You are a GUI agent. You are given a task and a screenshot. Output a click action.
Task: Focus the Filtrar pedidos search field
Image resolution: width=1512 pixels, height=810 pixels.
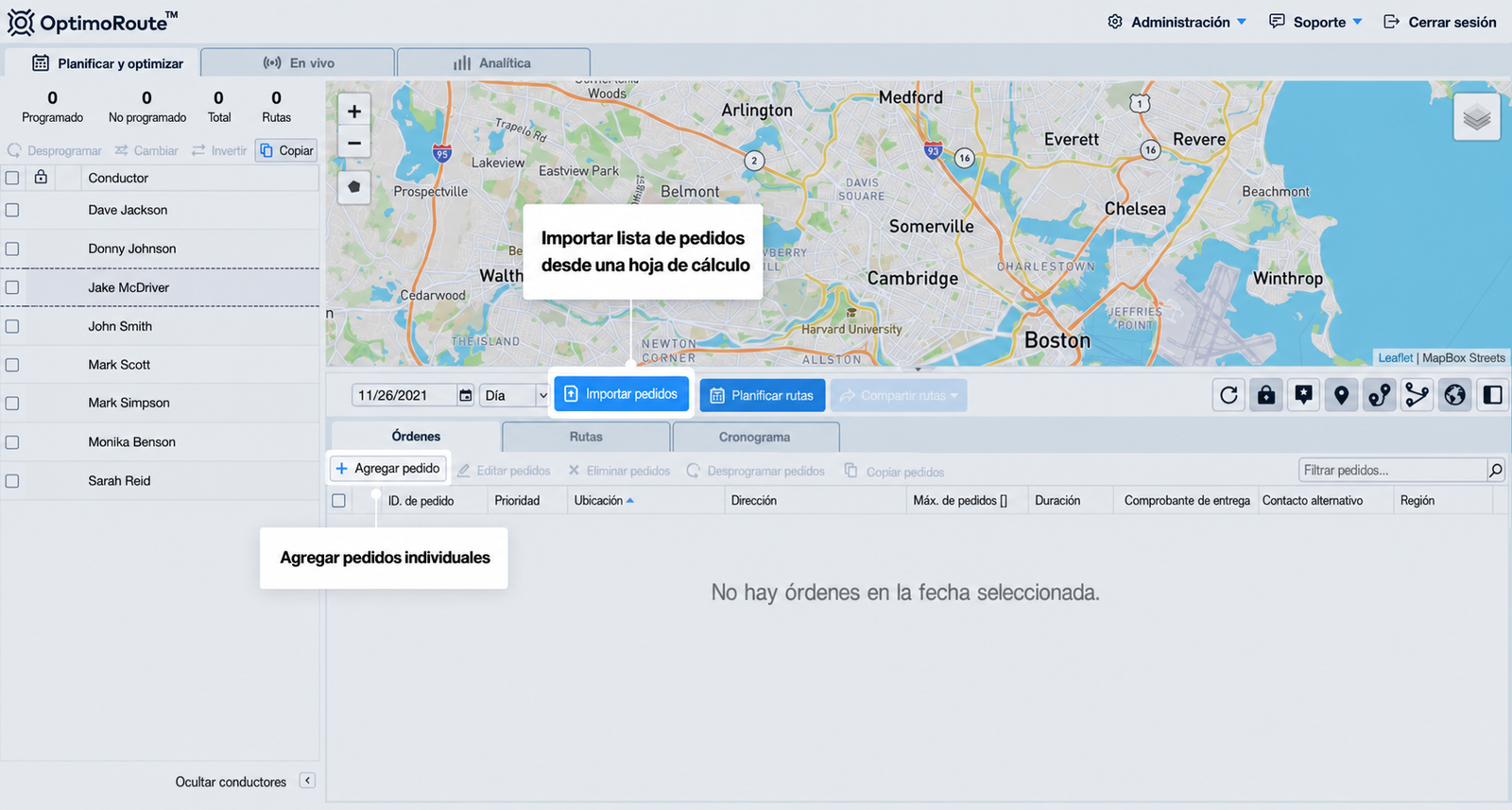click(1393, 470)
